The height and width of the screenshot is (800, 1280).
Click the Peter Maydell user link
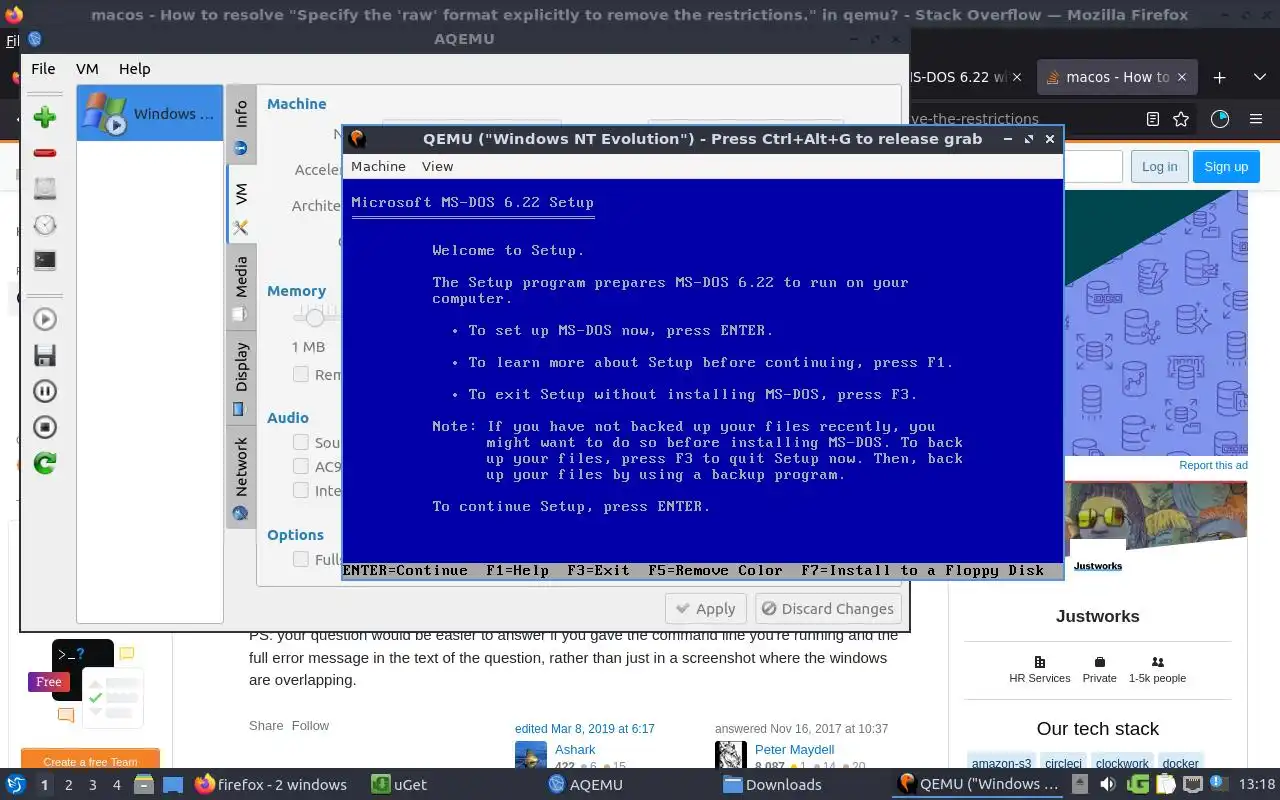coord(794,749)
